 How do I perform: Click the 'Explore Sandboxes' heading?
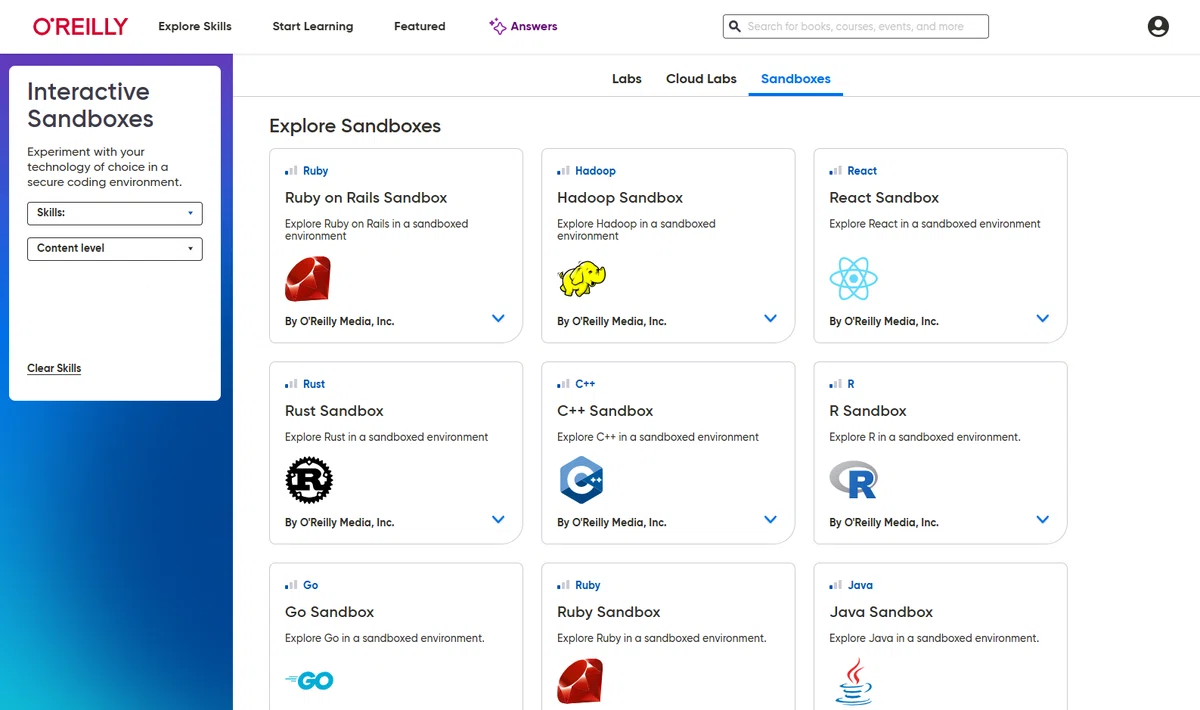click(x=355, y=126)
